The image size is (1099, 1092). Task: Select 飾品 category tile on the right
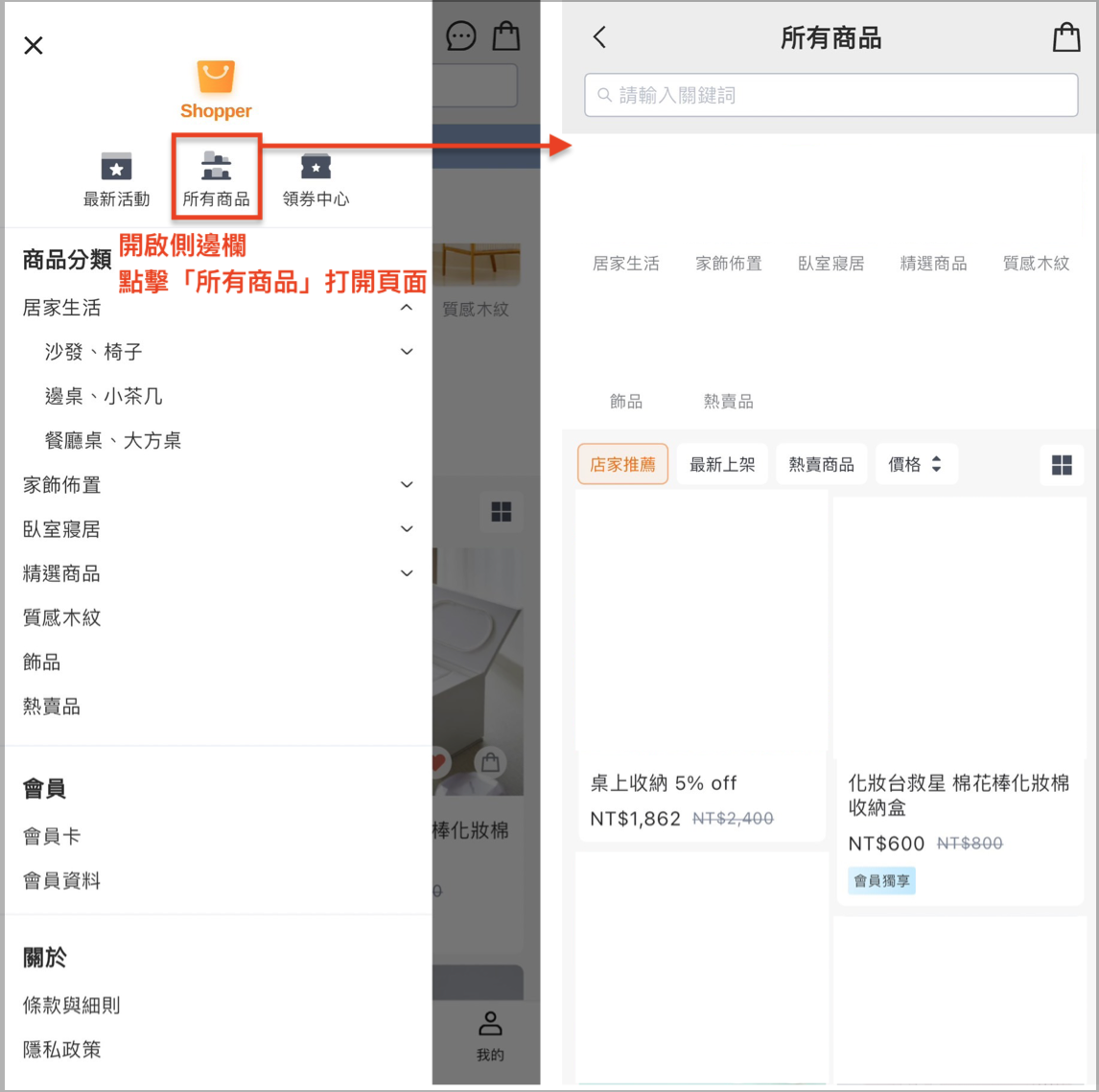click(x=626, y=402)
